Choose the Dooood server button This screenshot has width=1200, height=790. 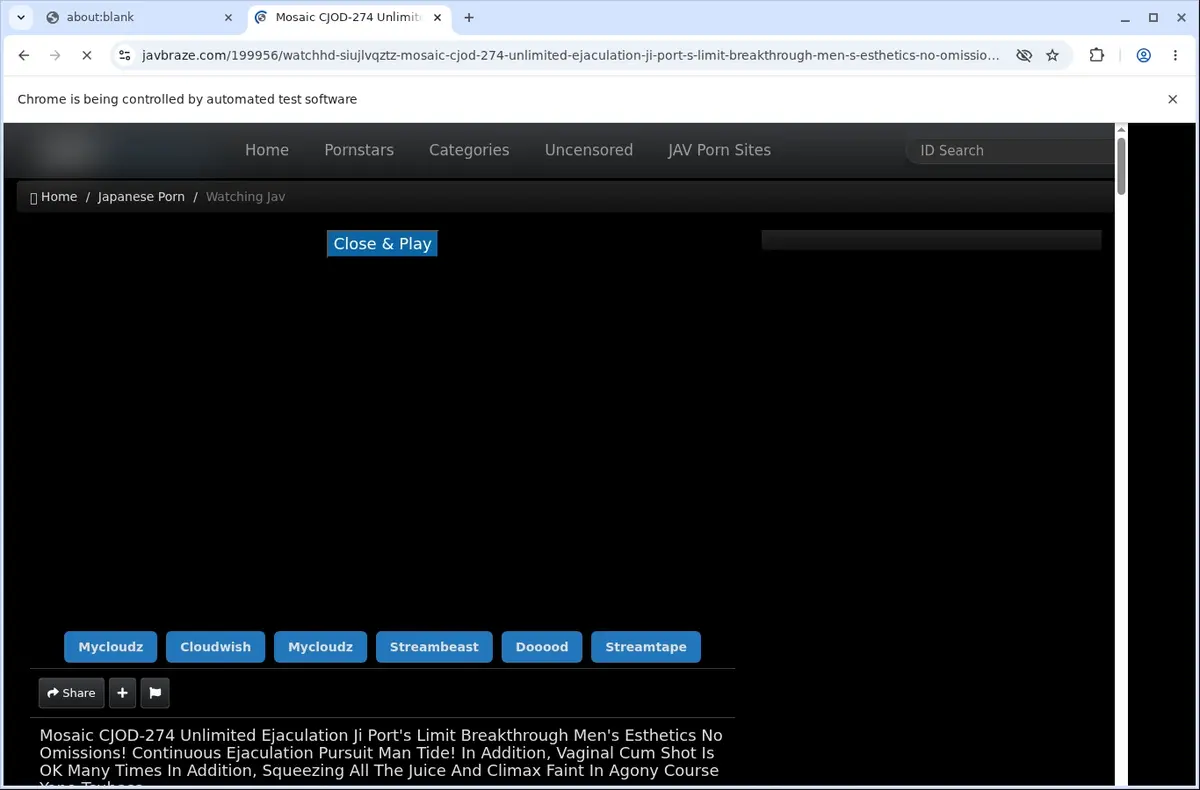pos(542,647)
